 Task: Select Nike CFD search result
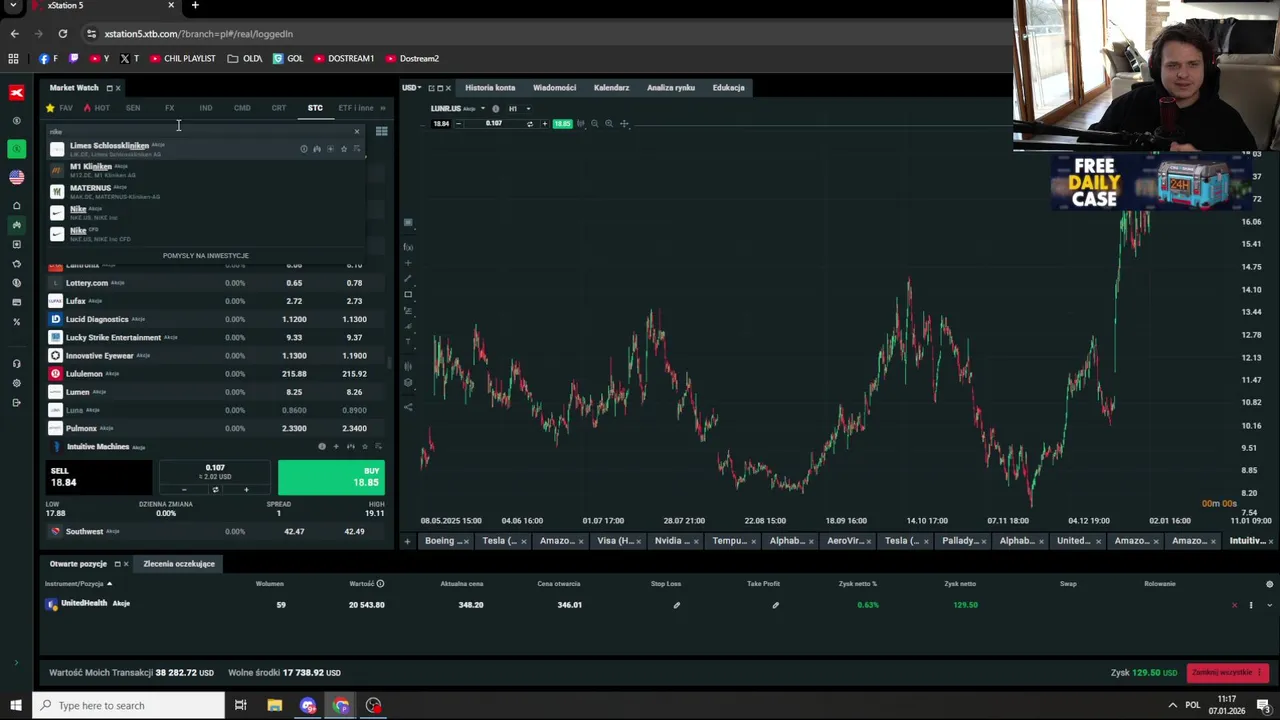[205, 233]
